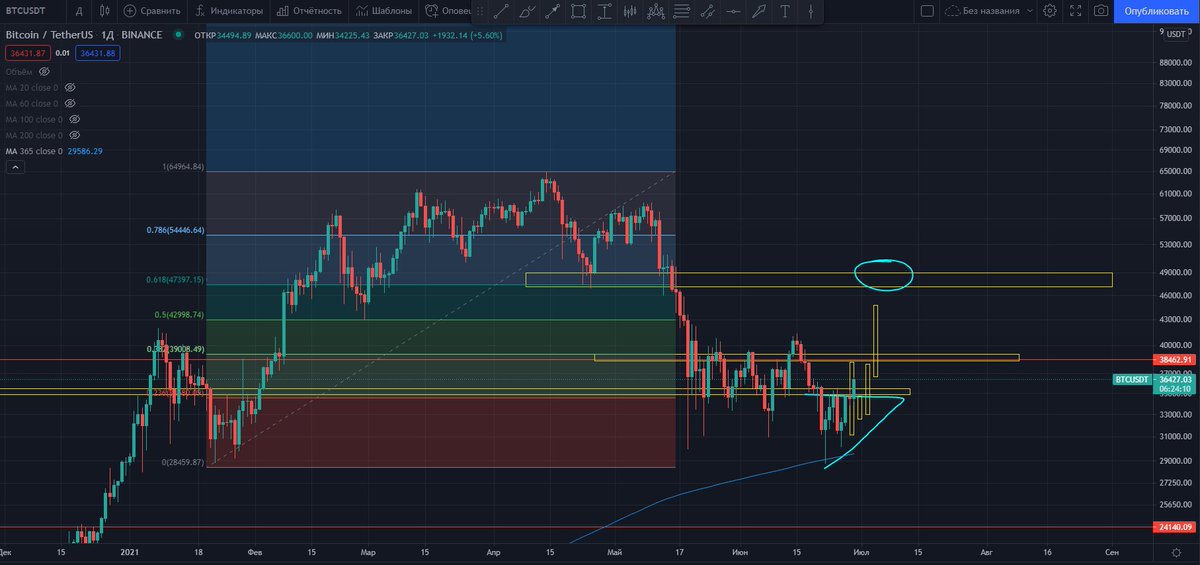Open the Без названия layout dropdown

point(989,11)
